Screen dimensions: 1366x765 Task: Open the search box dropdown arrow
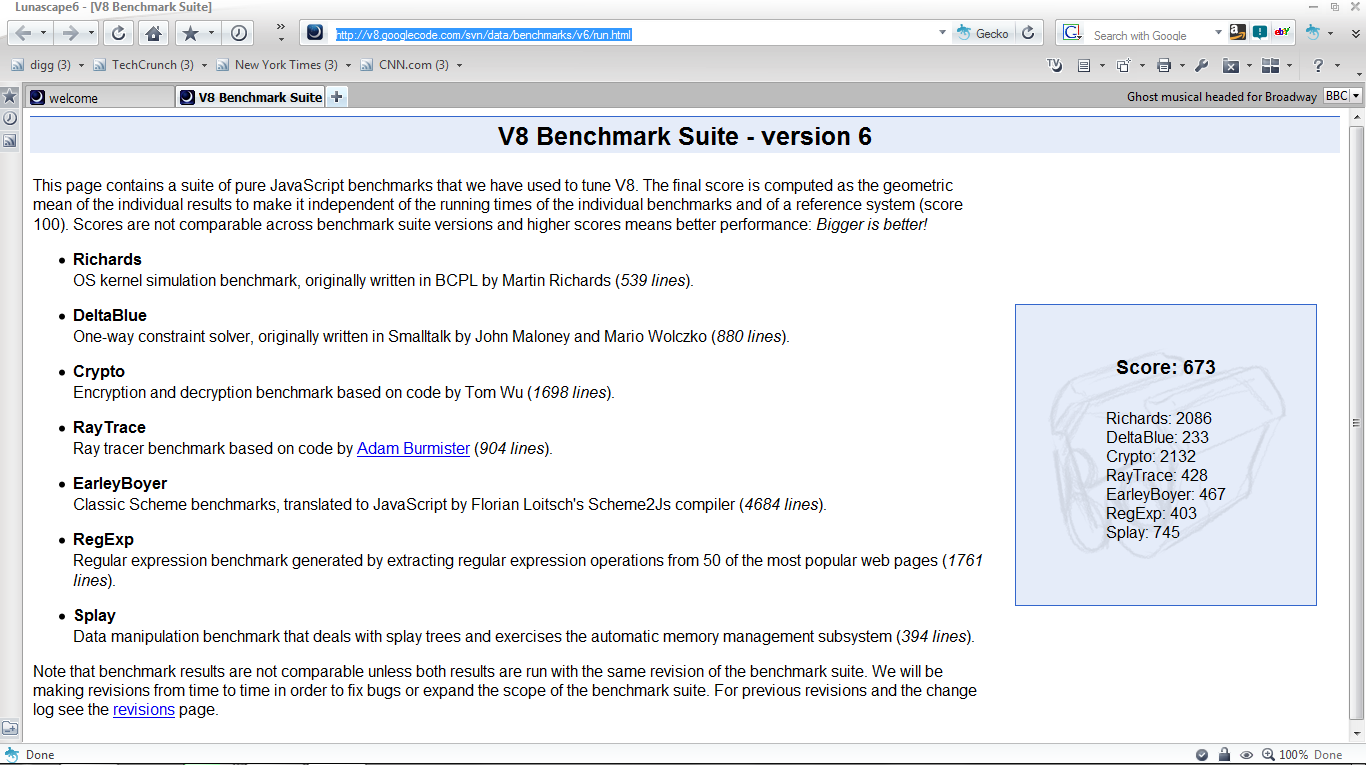(x=1217, y=33)
